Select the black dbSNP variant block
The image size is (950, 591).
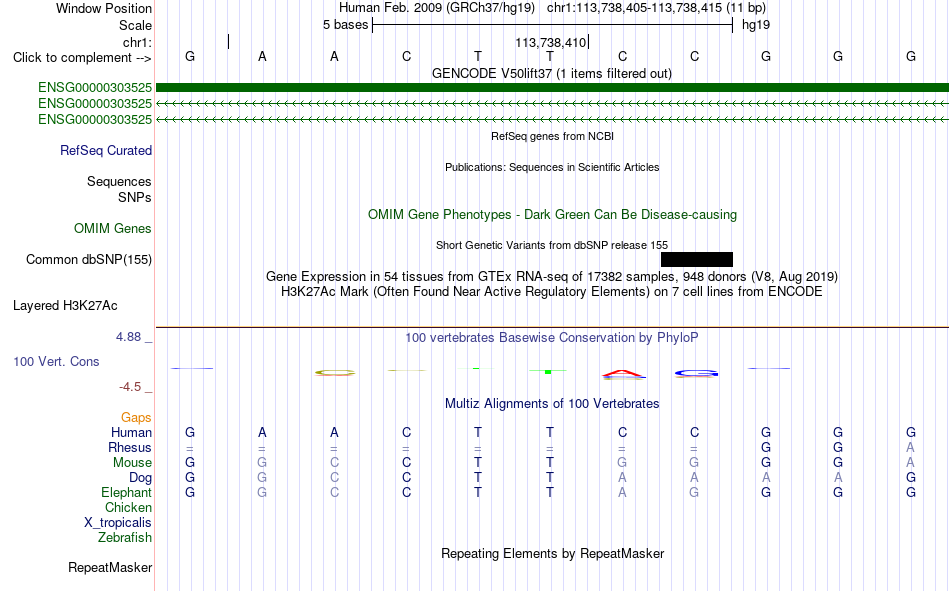click(x=697, y=259)
